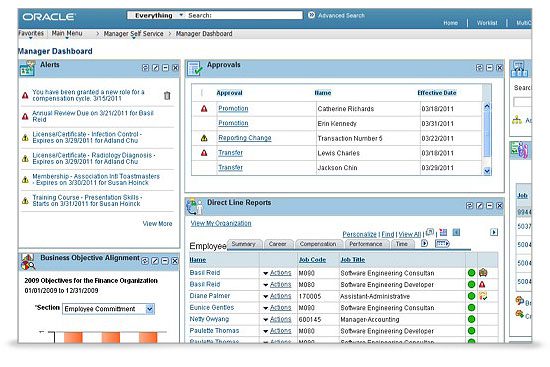Open Presentation Skills training course alert
Image resolution: width=550 pixels, height=367 pixels.
click(87, 200)
